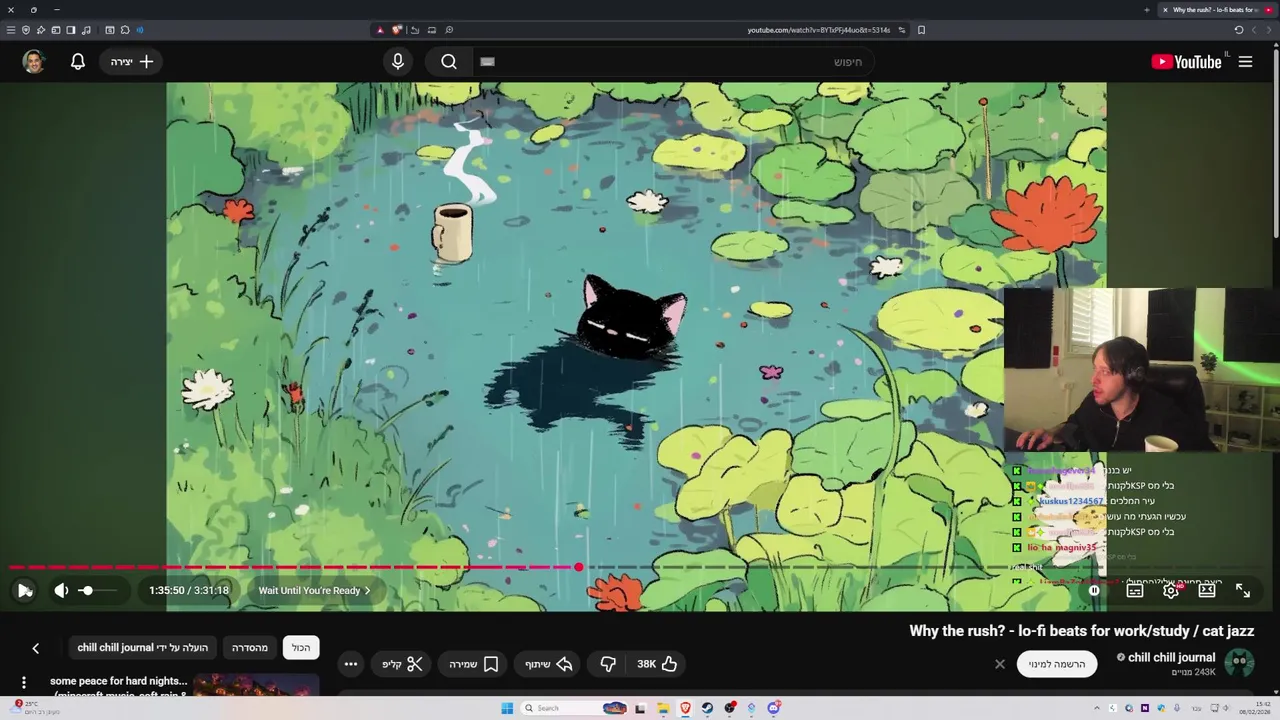Save the video with the שמירה button

(474, 664)
